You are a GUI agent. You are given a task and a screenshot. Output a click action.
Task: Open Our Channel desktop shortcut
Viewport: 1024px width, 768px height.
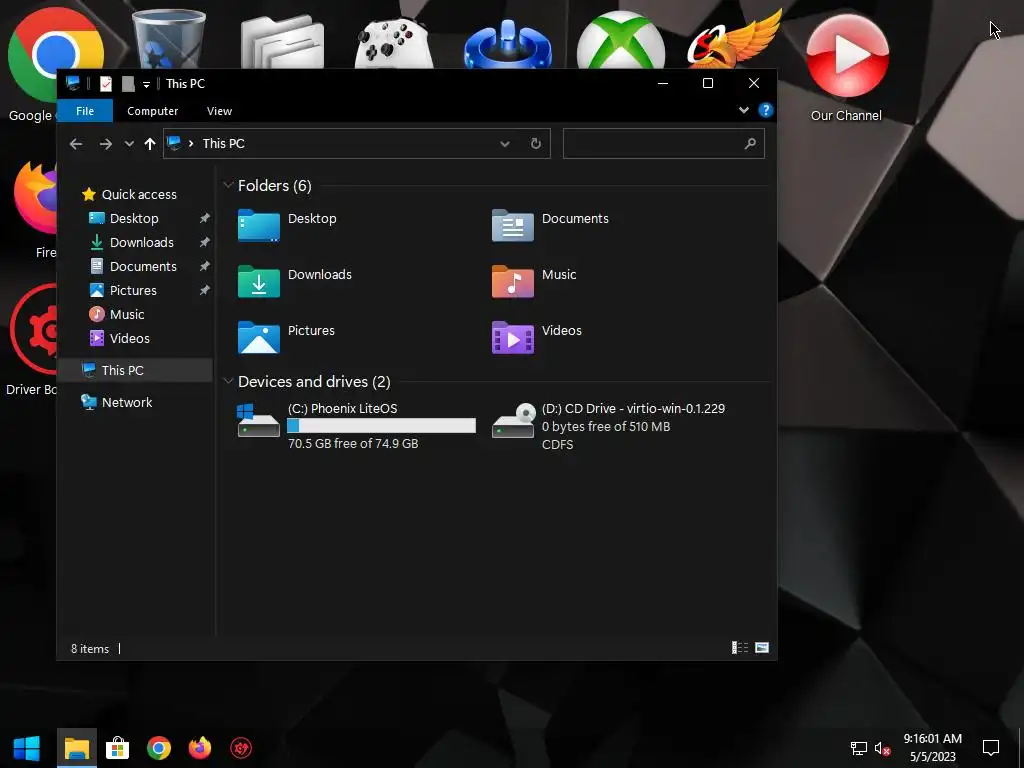846,69
